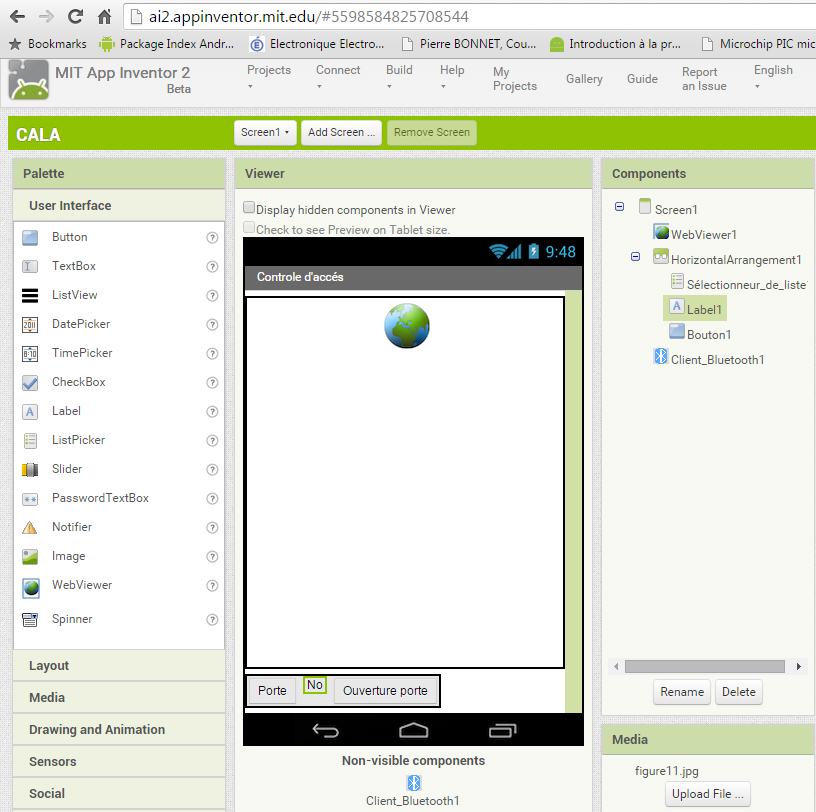Tap the phone preview back navigation icon
The height and width of the screenshot is (812, 816).
325,730
